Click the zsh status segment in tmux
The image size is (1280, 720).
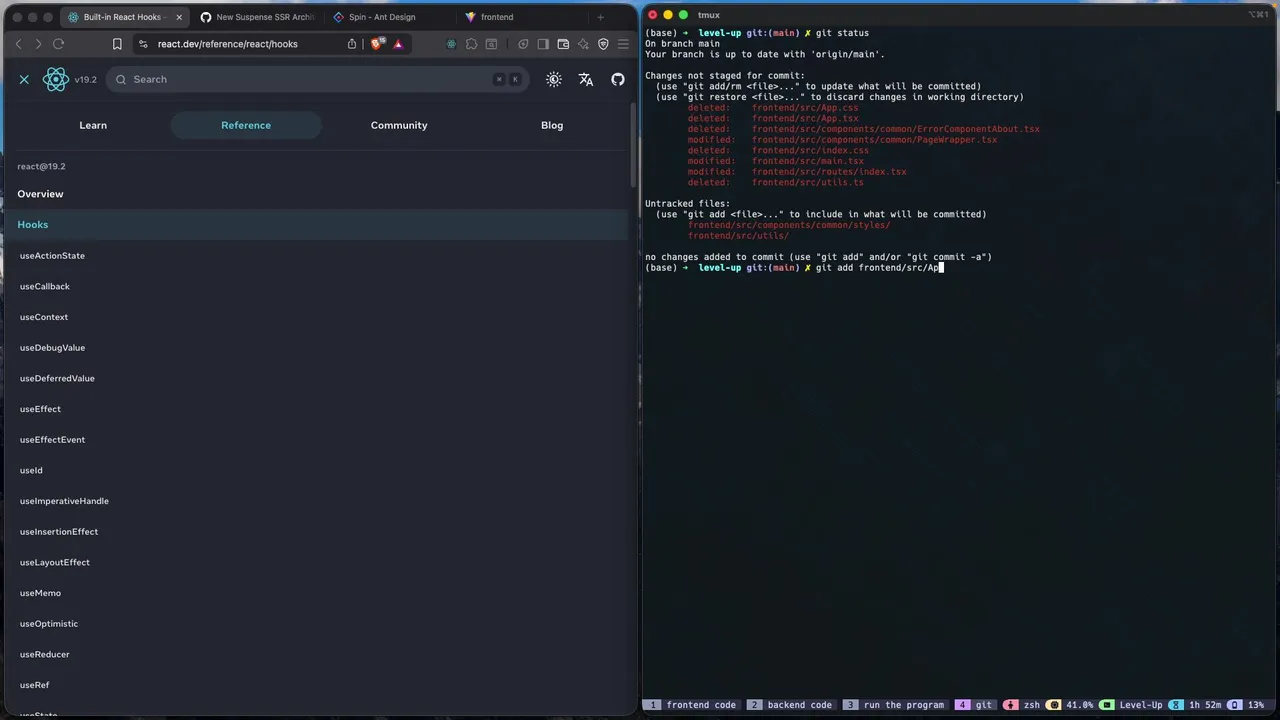(1022, 705)
